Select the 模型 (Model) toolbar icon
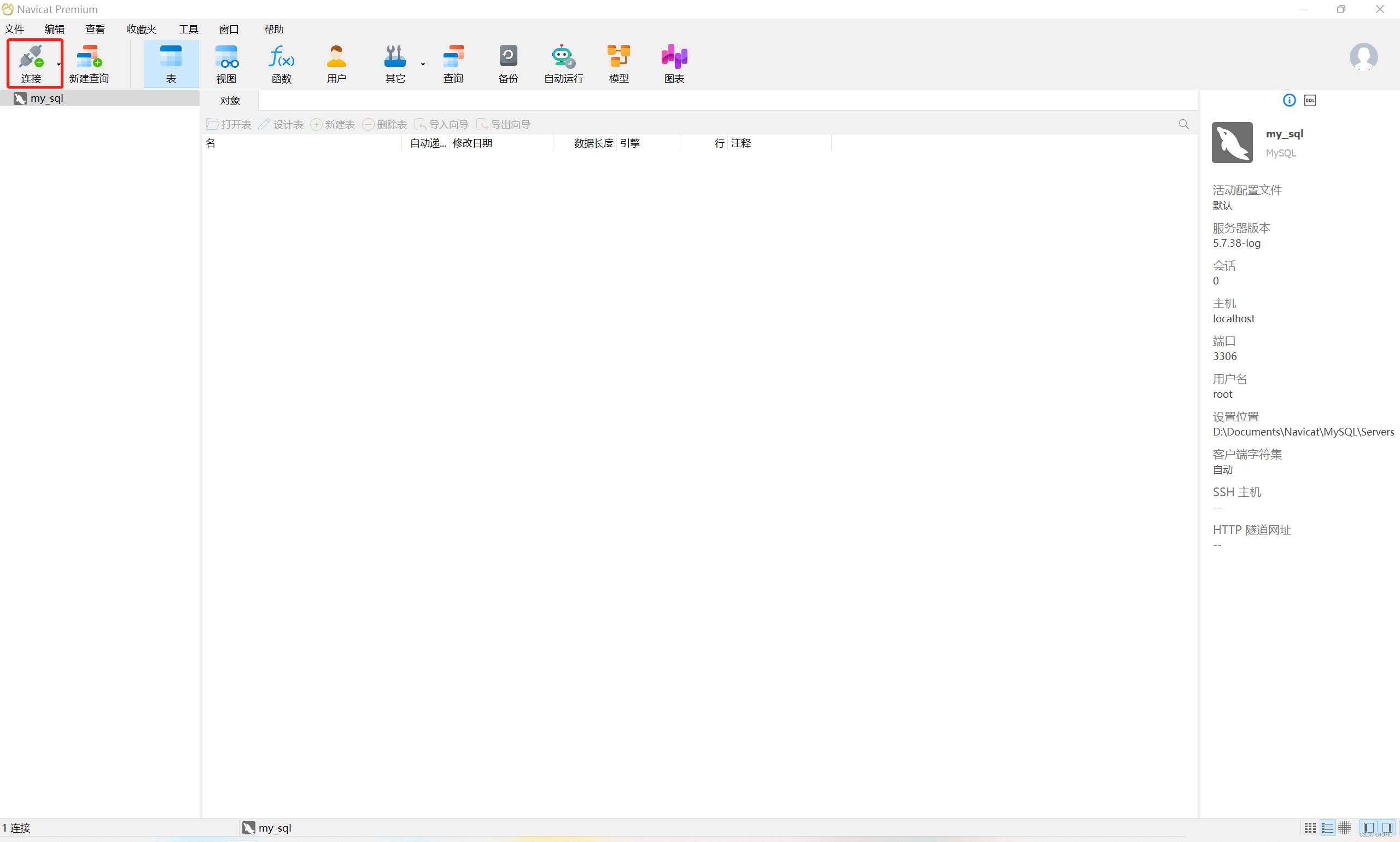The height and width of the screenshot is (842, 1400). tap(619, 63)
